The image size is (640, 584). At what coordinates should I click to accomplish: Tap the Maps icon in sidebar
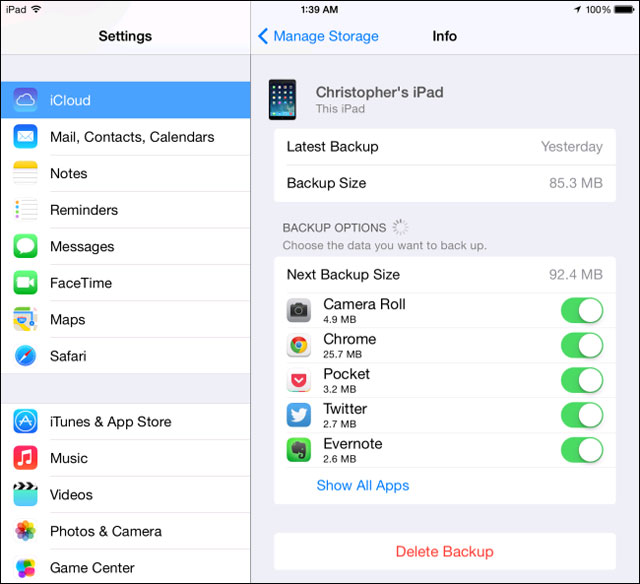coord(25,319)
